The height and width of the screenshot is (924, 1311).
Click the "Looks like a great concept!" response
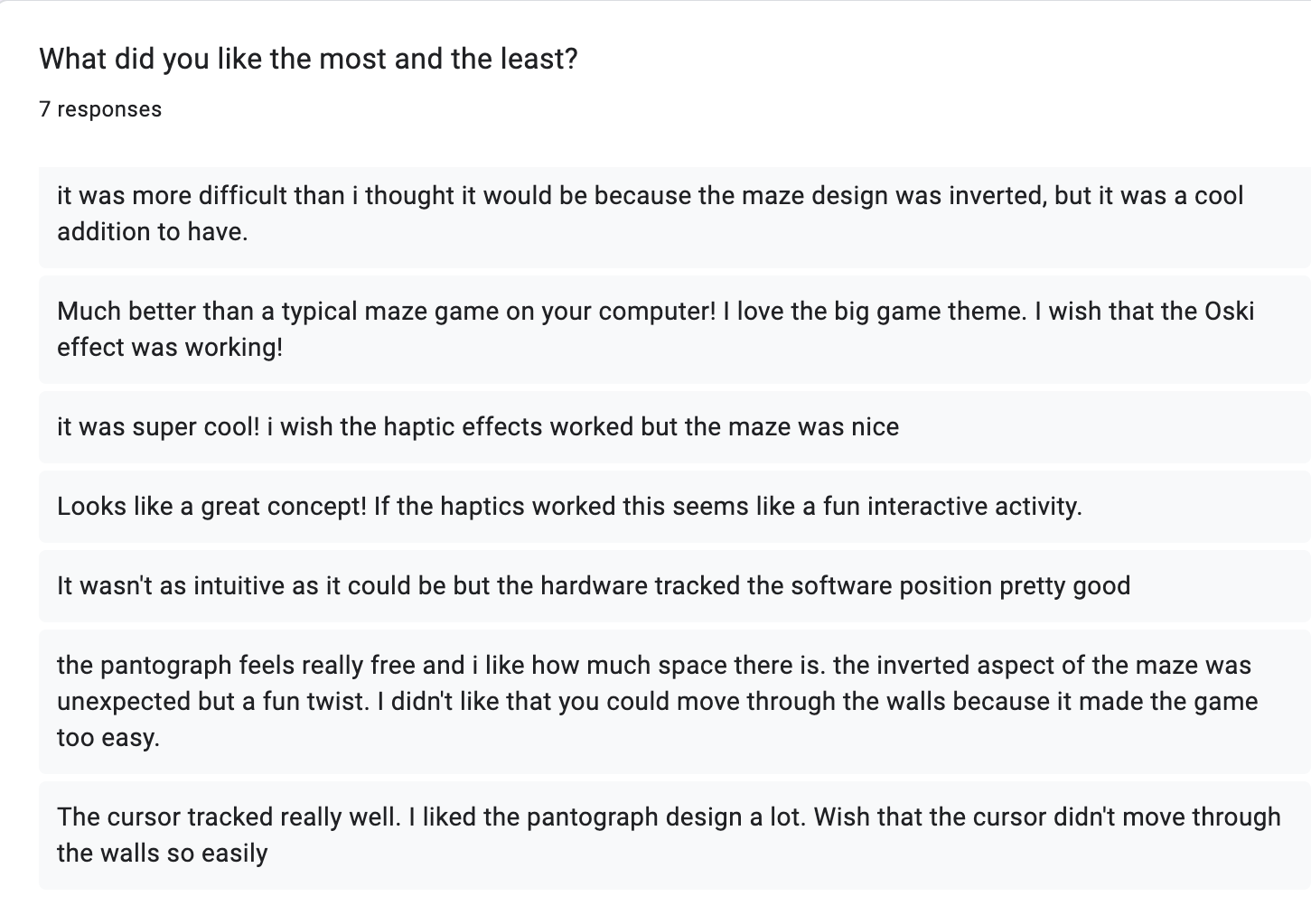click(x=568, y=507)
